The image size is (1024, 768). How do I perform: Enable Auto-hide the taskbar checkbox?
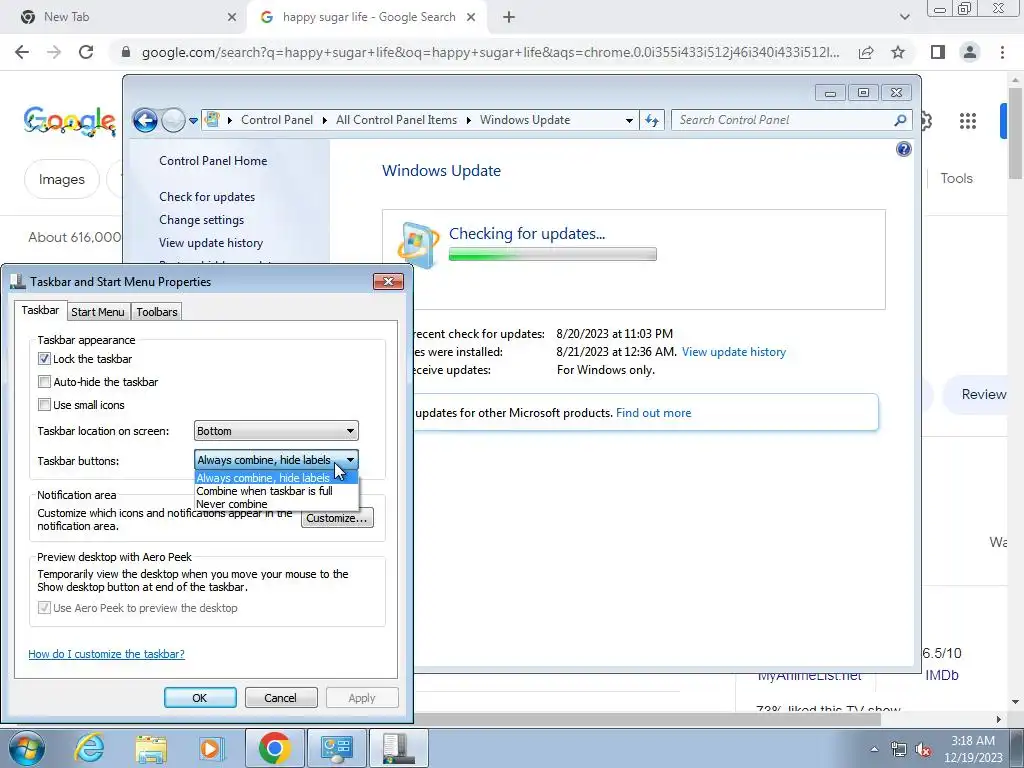click(44, 381)
